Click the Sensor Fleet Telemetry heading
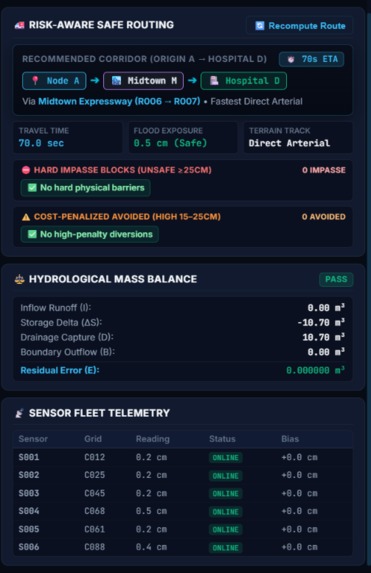Viewport: 371px width, 573px height. point(99,413)
